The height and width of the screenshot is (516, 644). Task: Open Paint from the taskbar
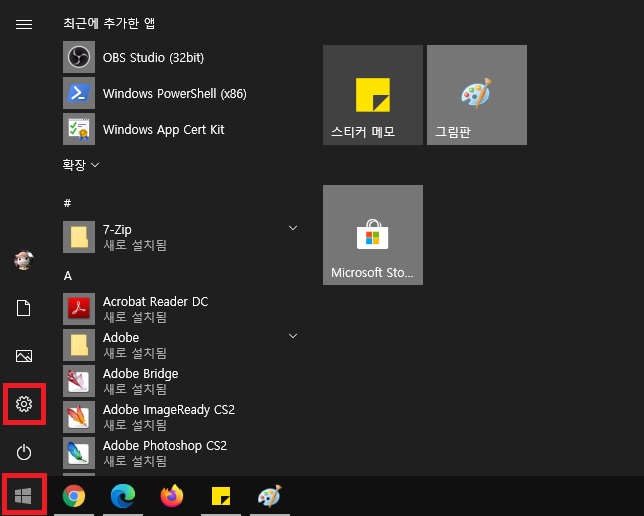[270, 496]
